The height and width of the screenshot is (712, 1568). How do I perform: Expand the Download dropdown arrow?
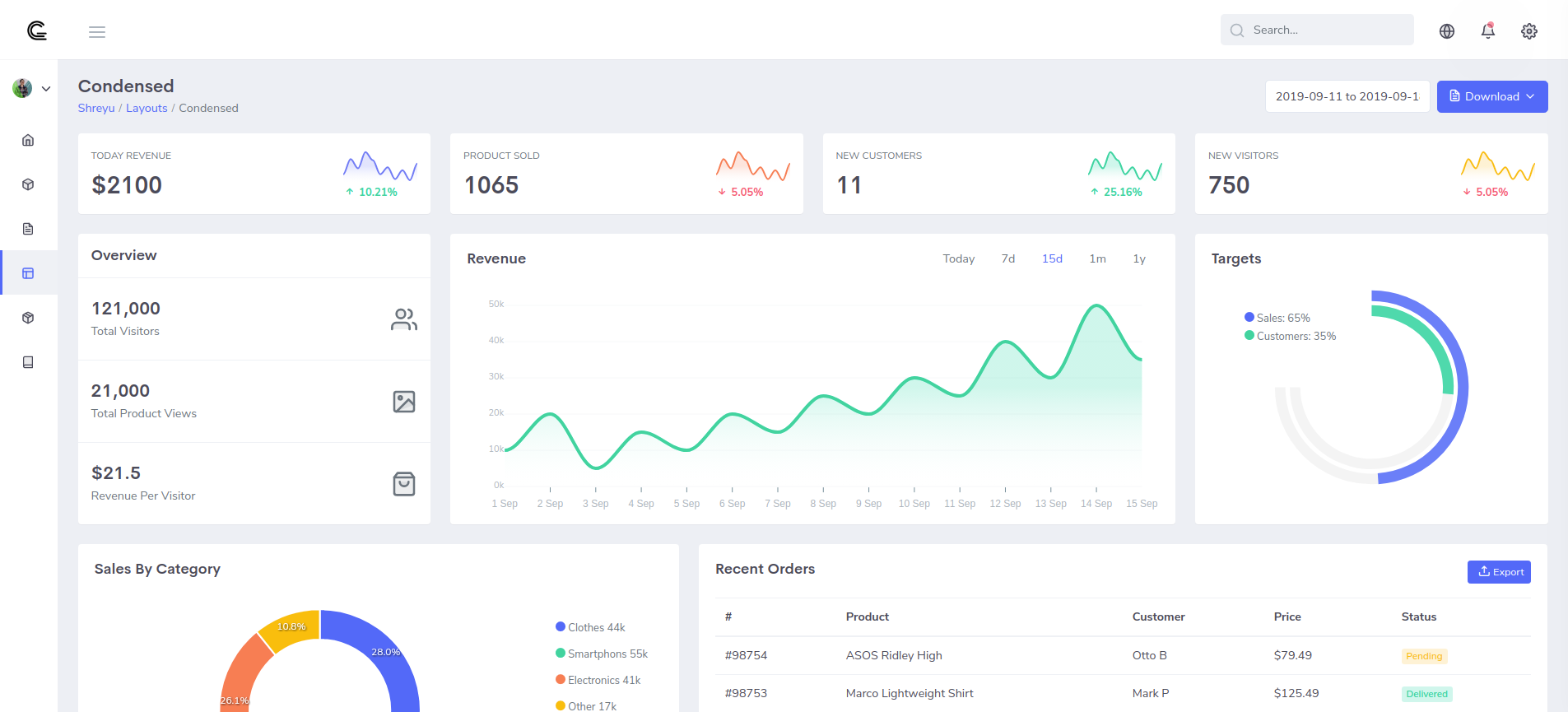(1530, 96)
